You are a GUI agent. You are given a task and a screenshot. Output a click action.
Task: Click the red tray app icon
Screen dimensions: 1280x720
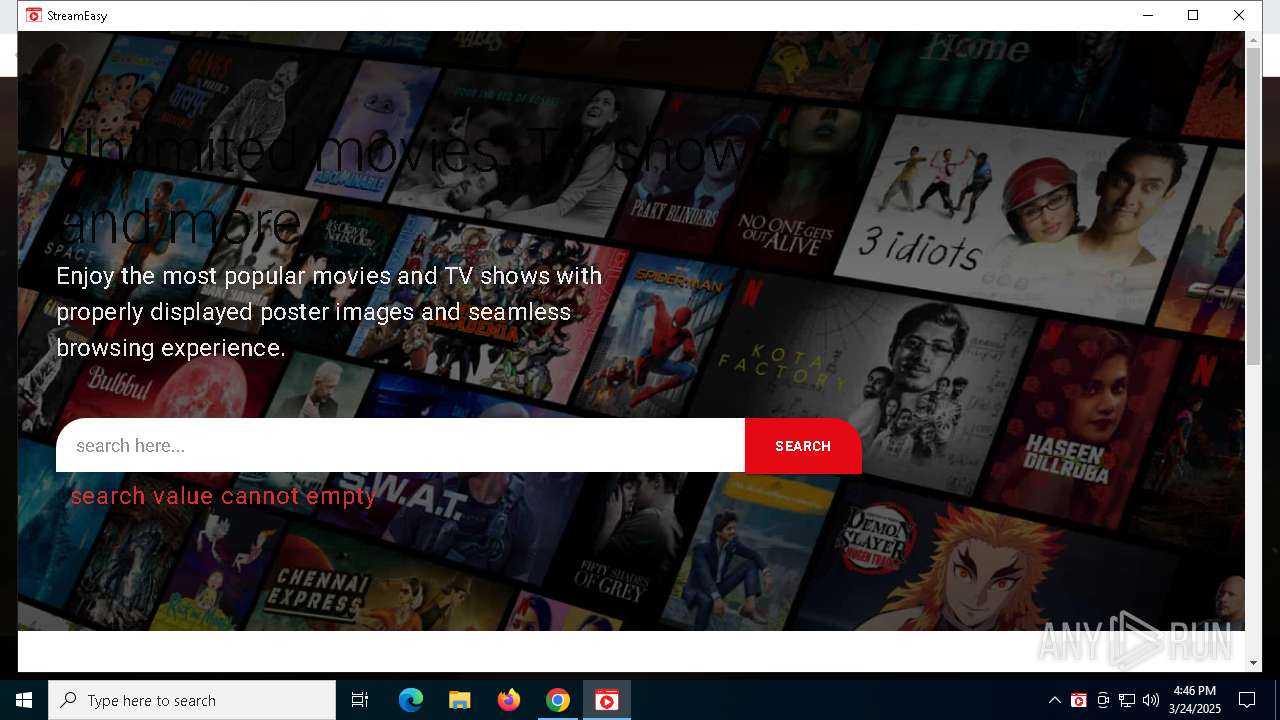click(1079, 700)
